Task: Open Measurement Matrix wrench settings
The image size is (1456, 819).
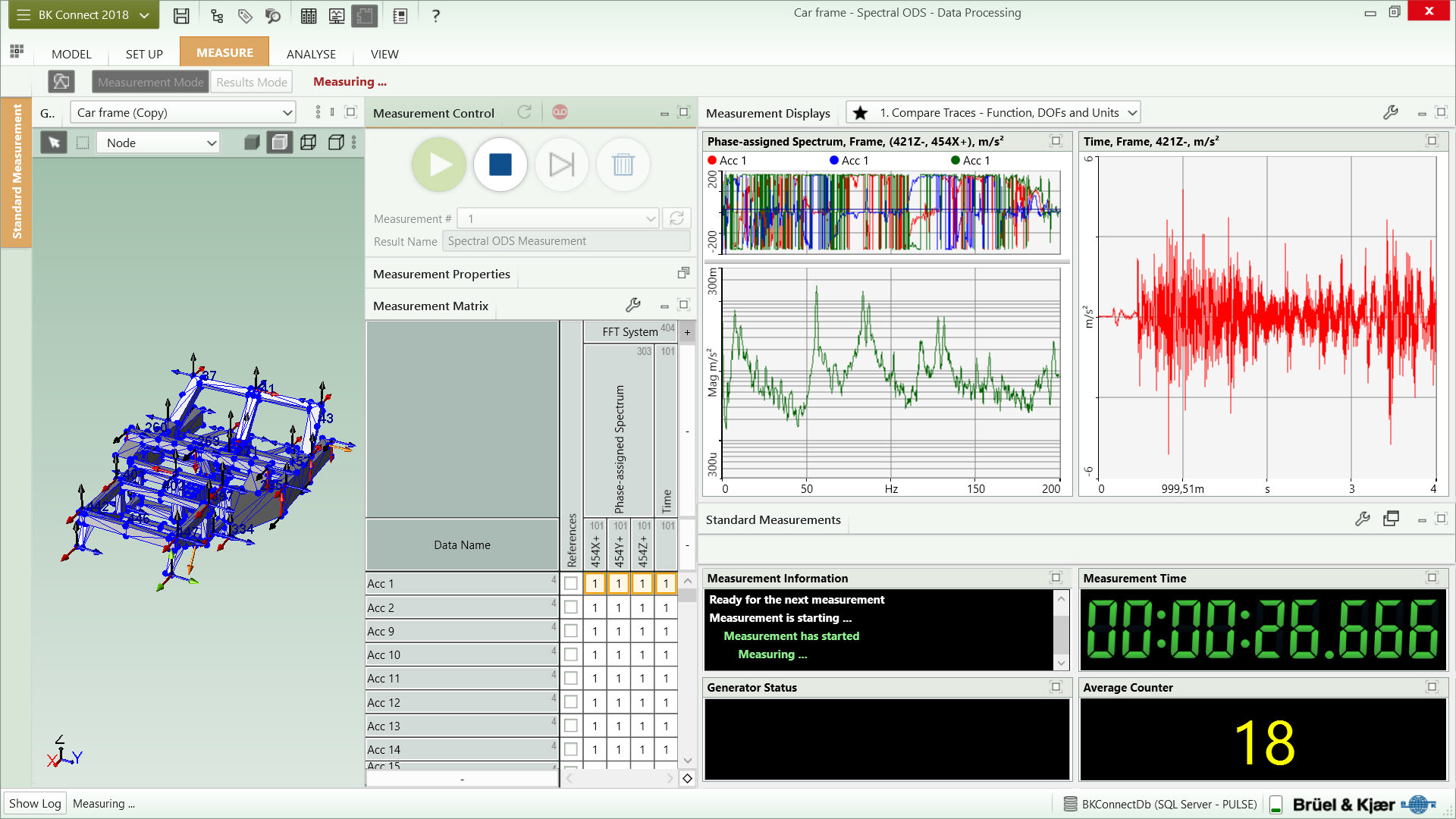Action: pos(632,306)
